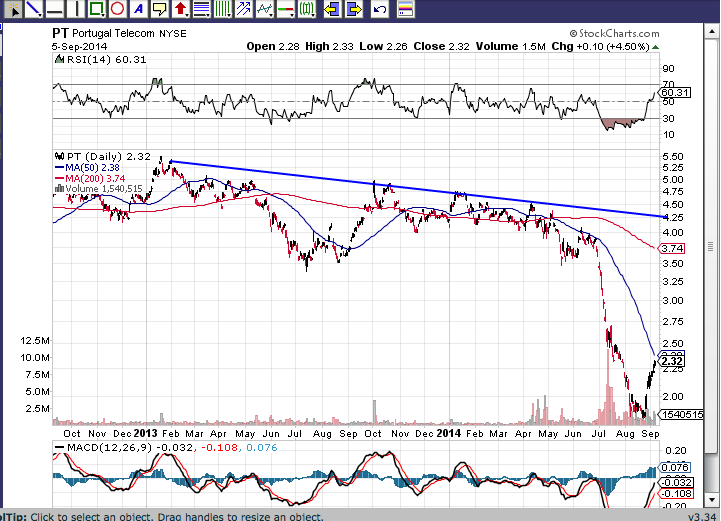Bring object forward with right yellow arrow

click(x=353, y=9)
